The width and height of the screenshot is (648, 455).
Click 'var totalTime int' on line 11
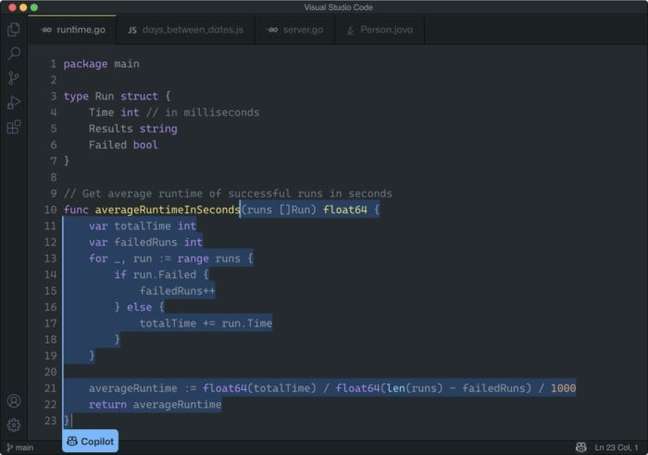tap(143, 226)
